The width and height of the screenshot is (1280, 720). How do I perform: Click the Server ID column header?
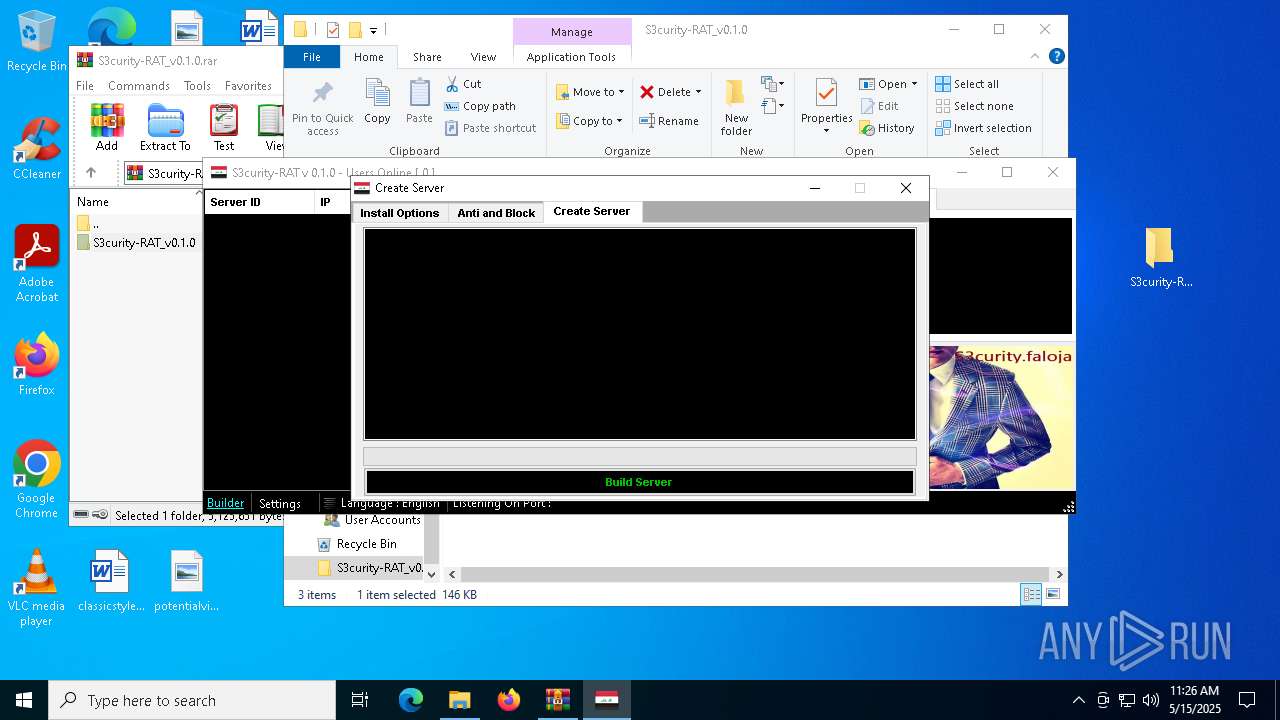[258, 202]
